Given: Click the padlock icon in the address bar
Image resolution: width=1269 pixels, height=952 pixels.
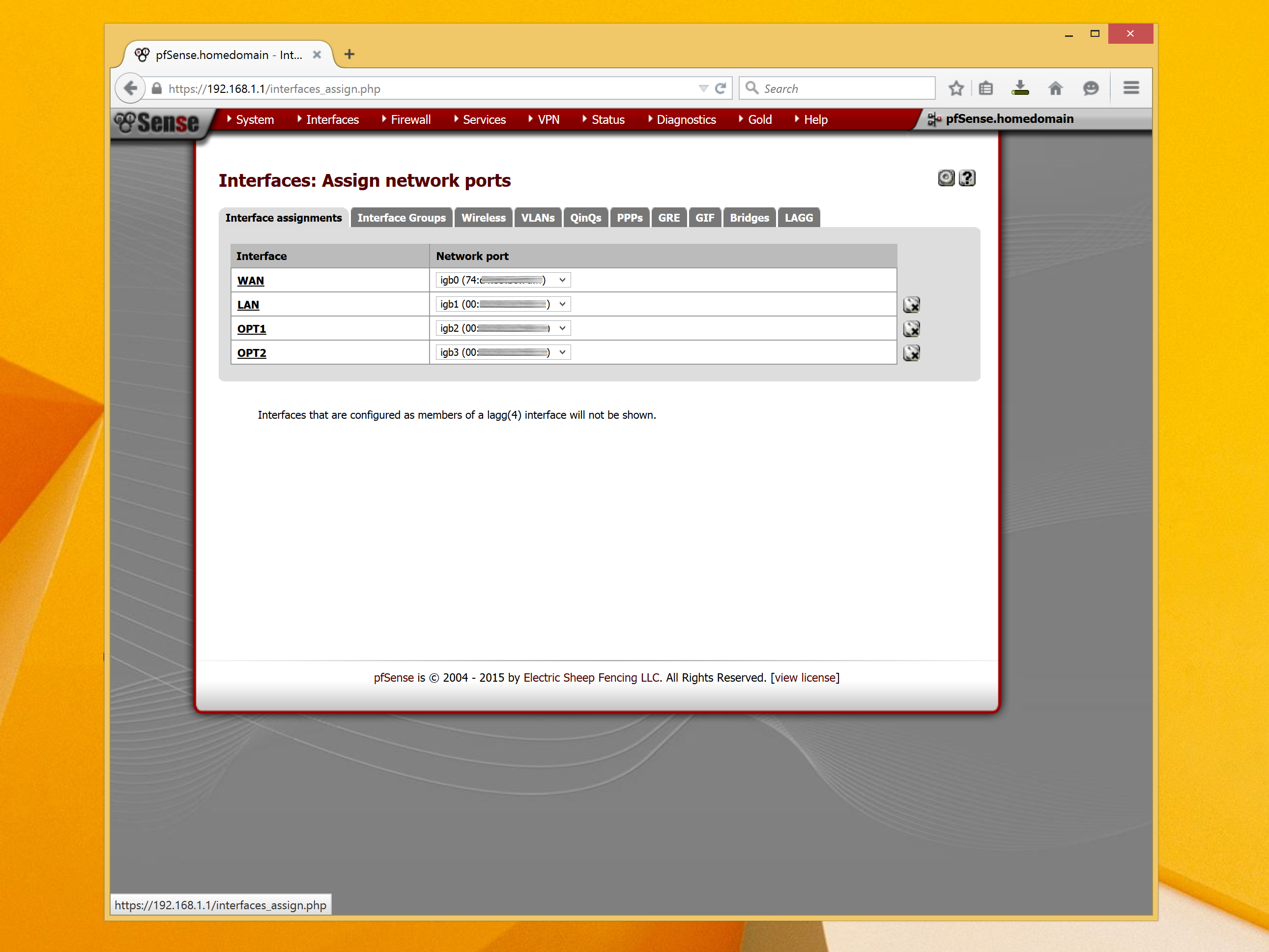Looking at the screenshot, I should 157,88.
